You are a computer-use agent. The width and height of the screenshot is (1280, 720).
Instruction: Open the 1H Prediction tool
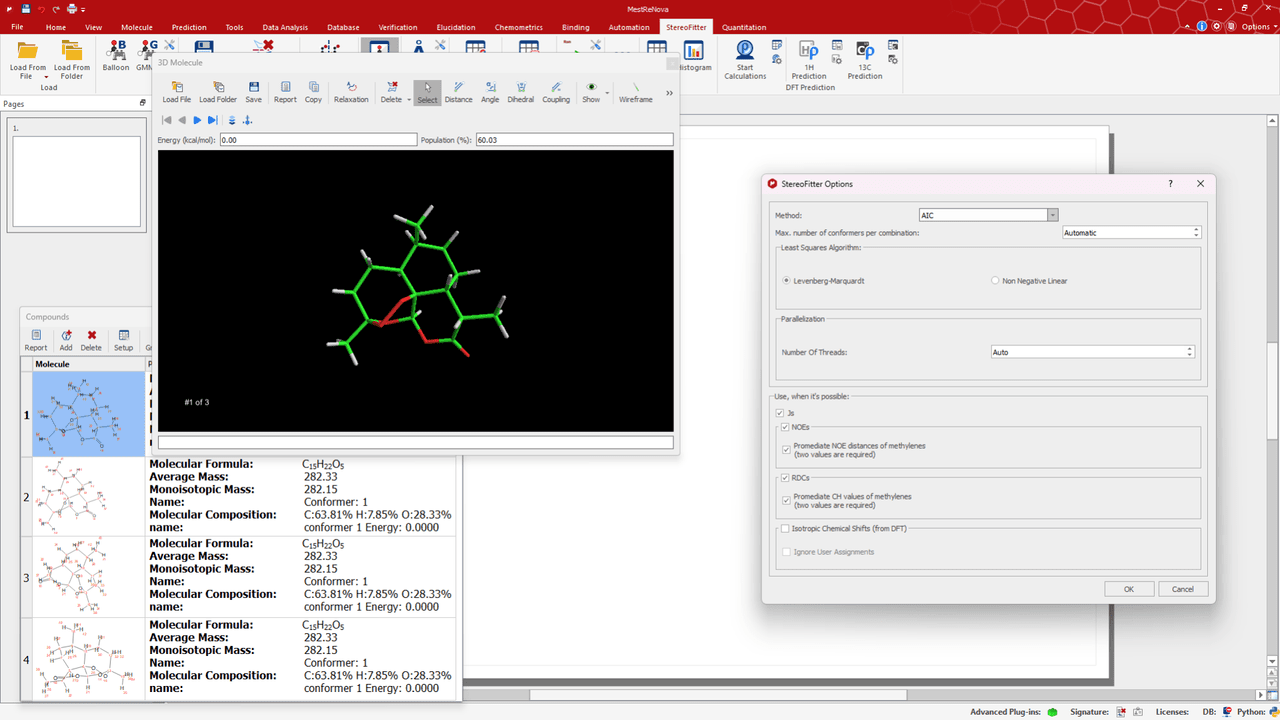click(x=809, y=60)
